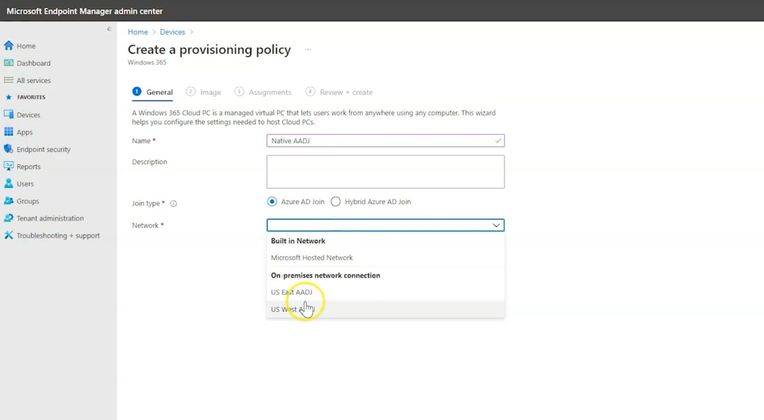Open the Home breadcrumb link
The height and width of the screenshot is (420, 764).
[x=138, y=32]
